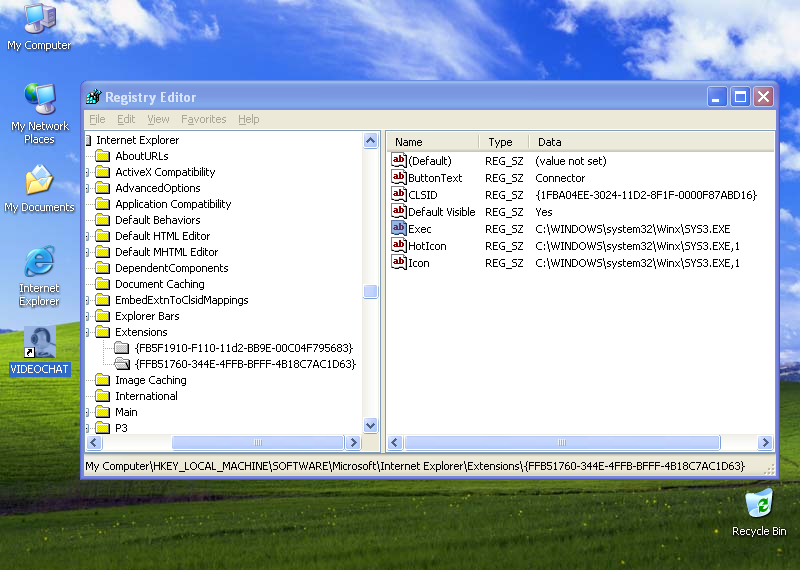Click the Yes data for Default Visible
This screenshot has height=570, width=800.
coord(543,212)
